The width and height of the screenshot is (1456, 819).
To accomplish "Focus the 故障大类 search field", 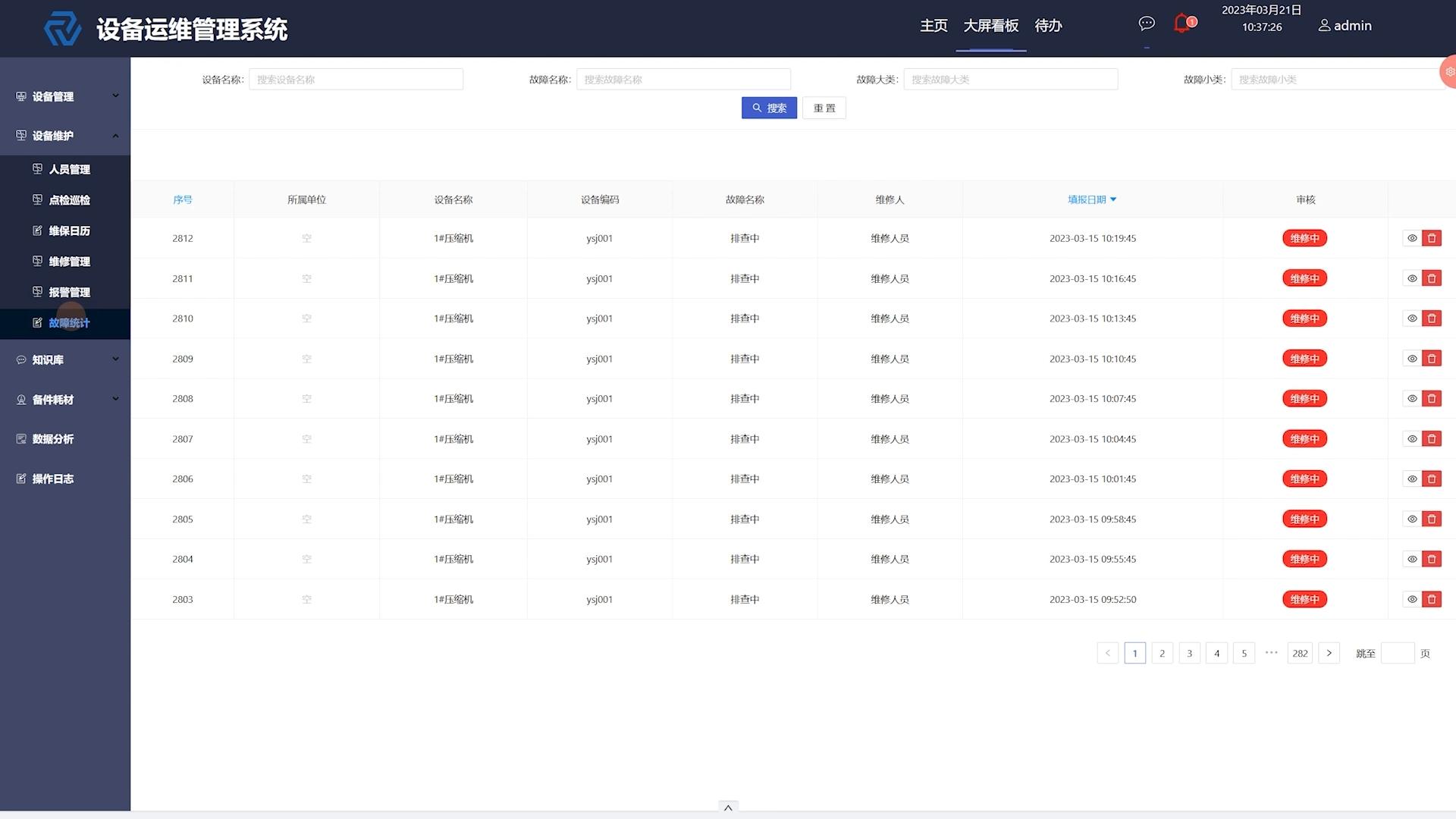I will pyautogui.click(x=1010, y=79).
